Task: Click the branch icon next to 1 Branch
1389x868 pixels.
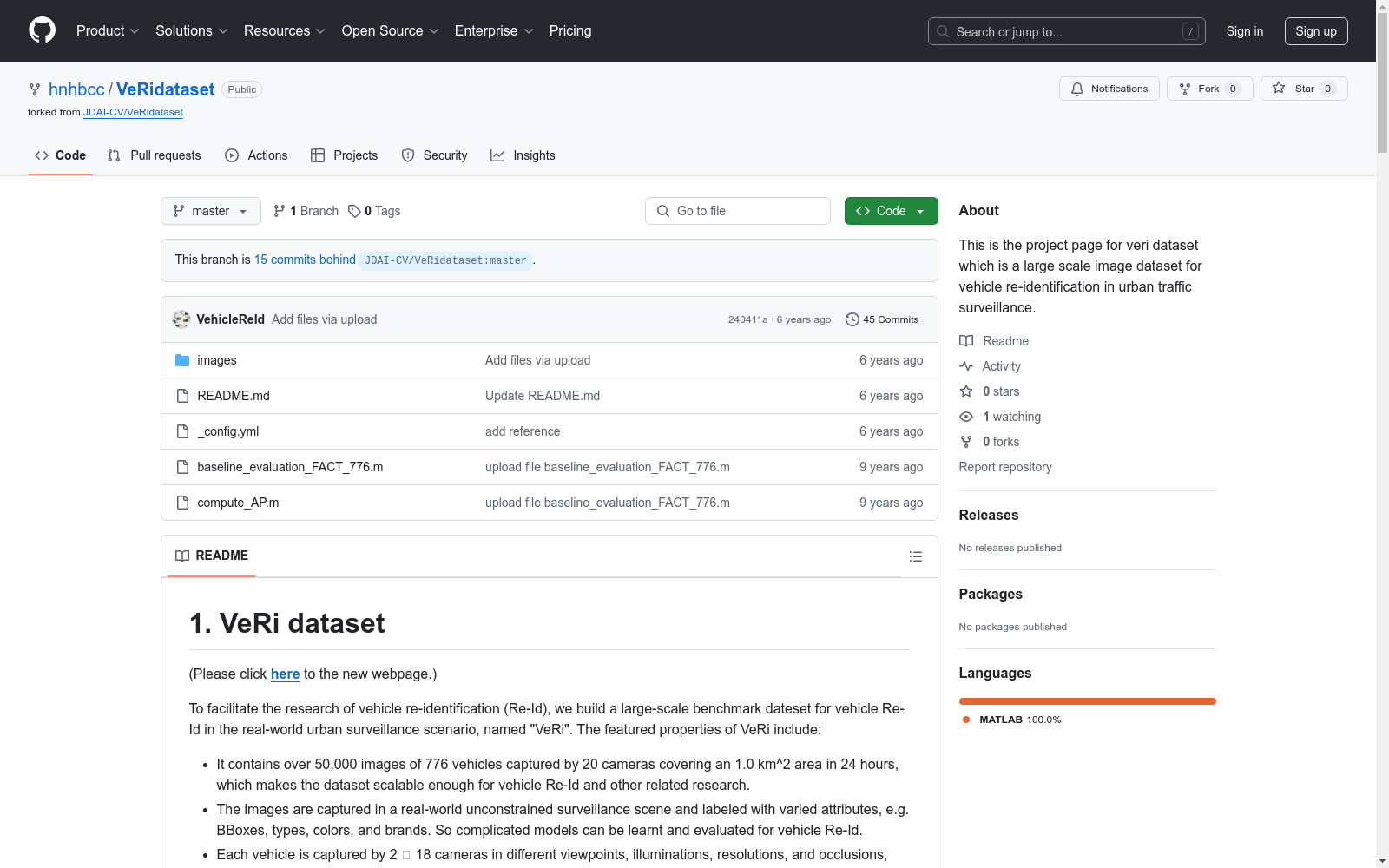Action: [280, 211]
